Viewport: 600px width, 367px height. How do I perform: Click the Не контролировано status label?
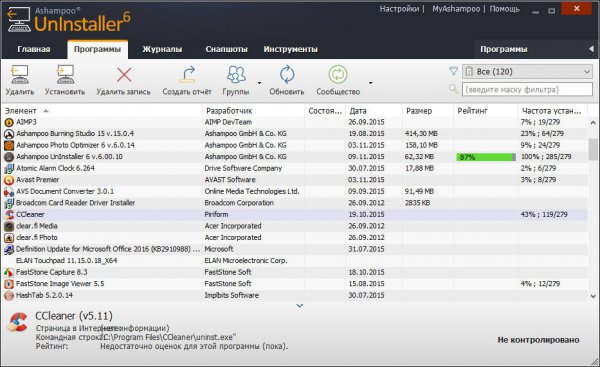pos(538,340)
